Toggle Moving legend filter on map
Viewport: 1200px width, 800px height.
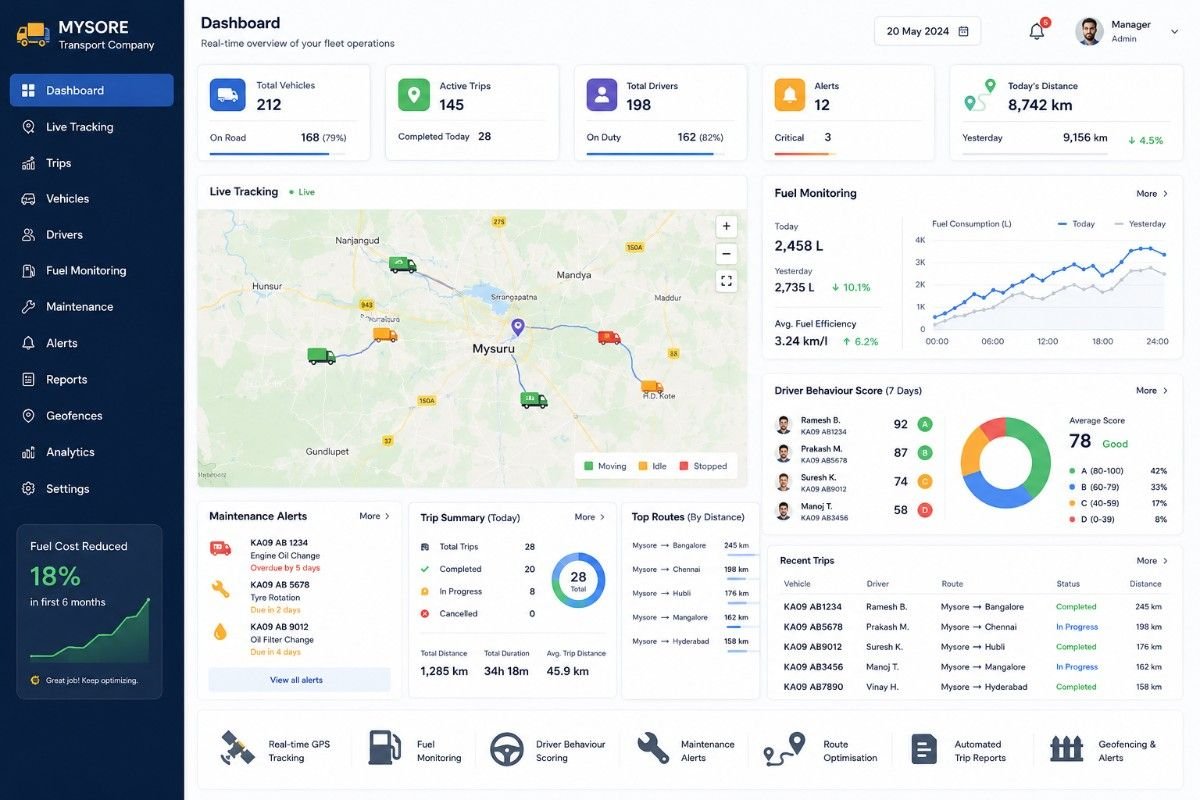[x=605, y=466]
